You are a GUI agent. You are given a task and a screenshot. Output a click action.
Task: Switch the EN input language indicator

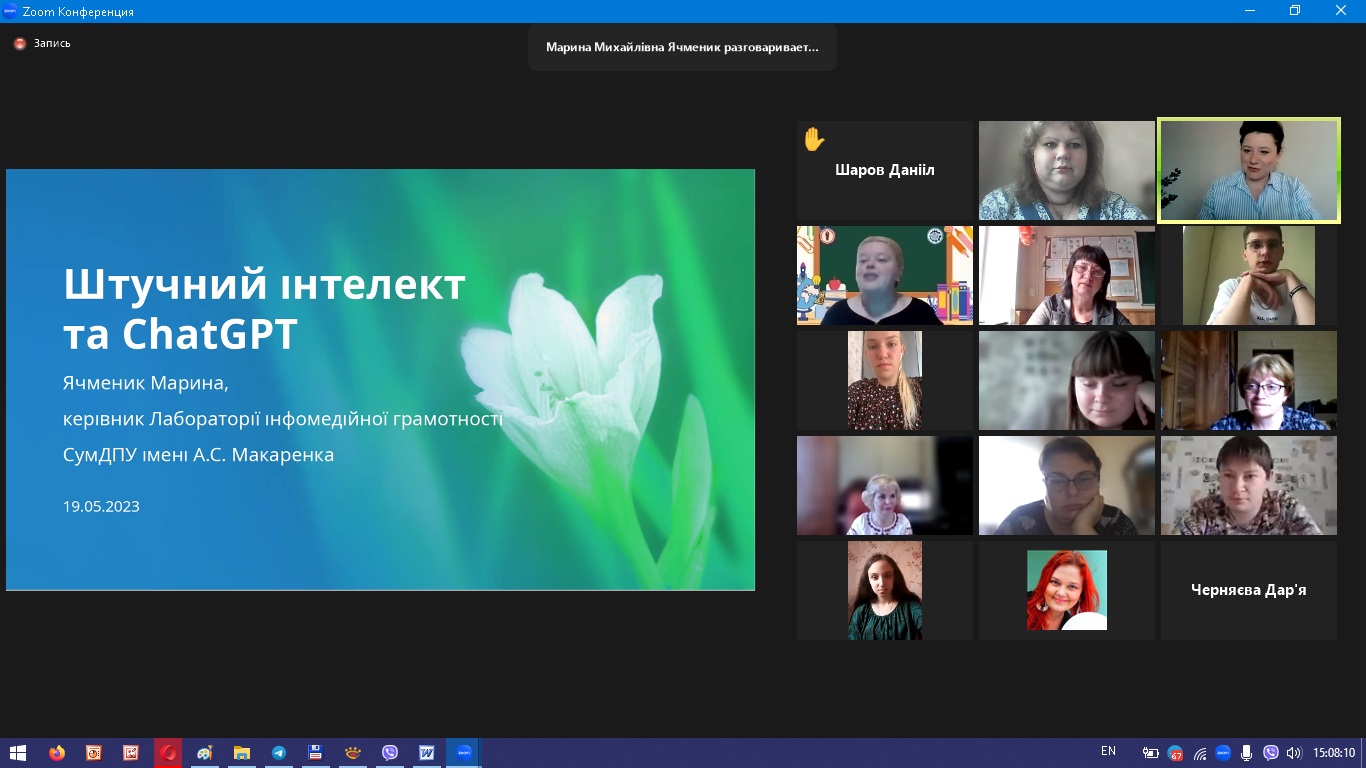(1108, 751)
